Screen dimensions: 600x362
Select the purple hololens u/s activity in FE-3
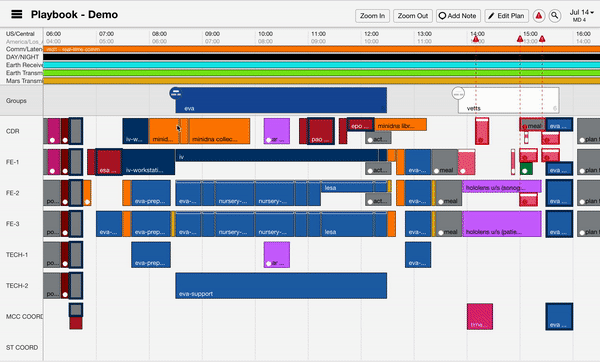pos(502,224)
